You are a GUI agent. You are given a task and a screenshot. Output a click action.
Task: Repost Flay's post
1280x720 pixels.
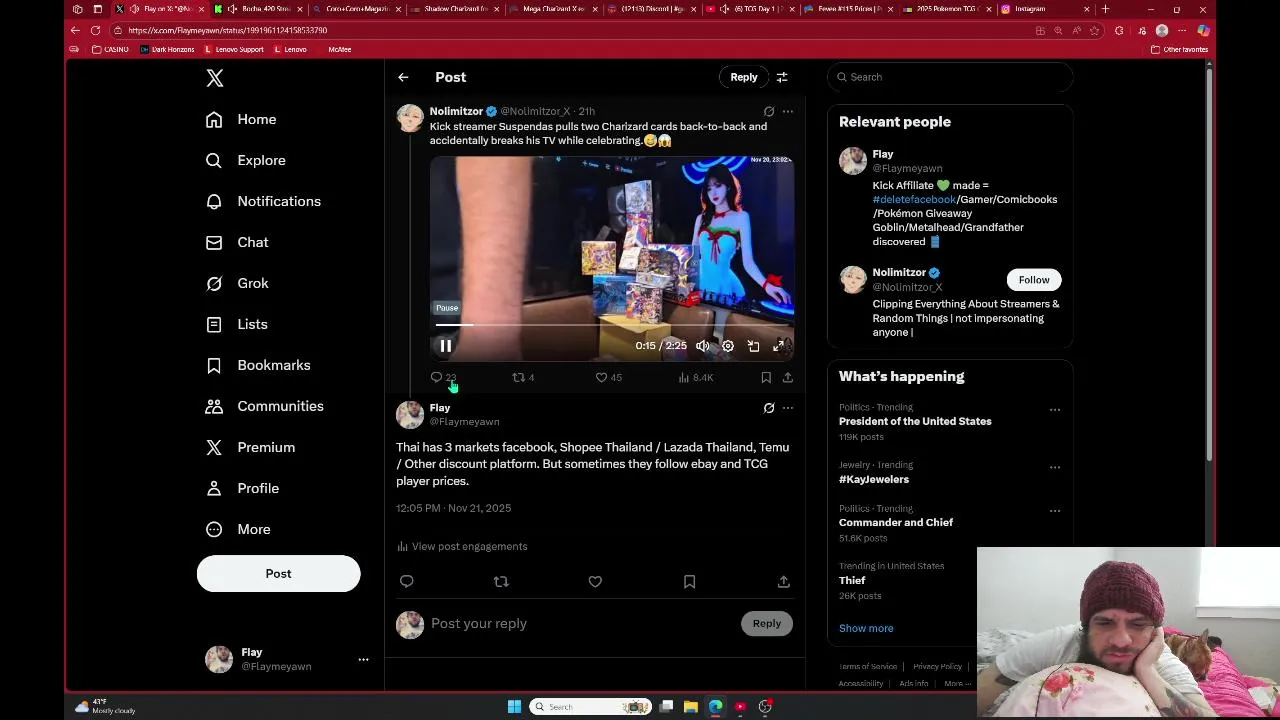coord(501,581)
